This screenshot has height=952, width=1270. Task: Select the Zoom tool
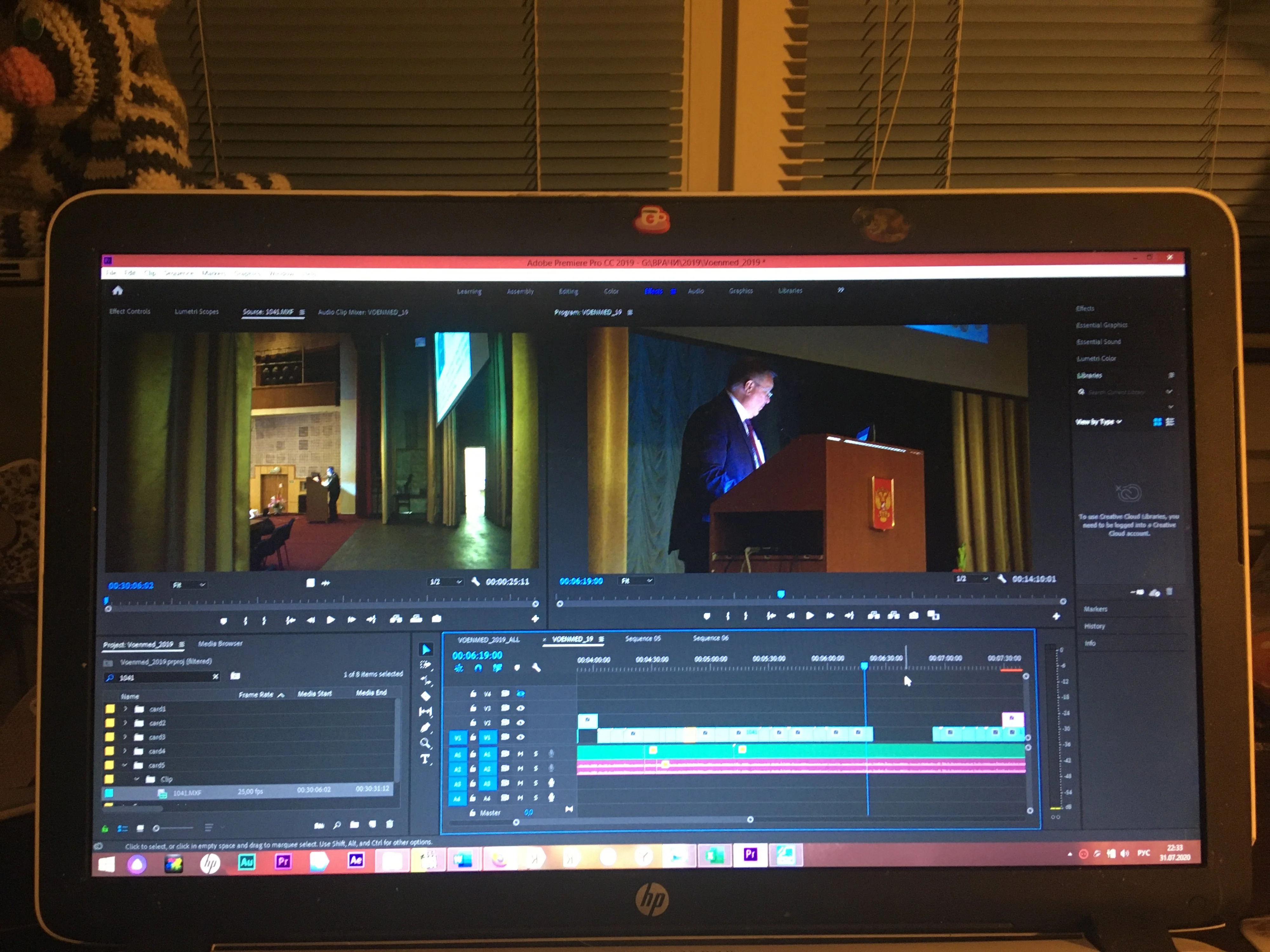[425, 743]
